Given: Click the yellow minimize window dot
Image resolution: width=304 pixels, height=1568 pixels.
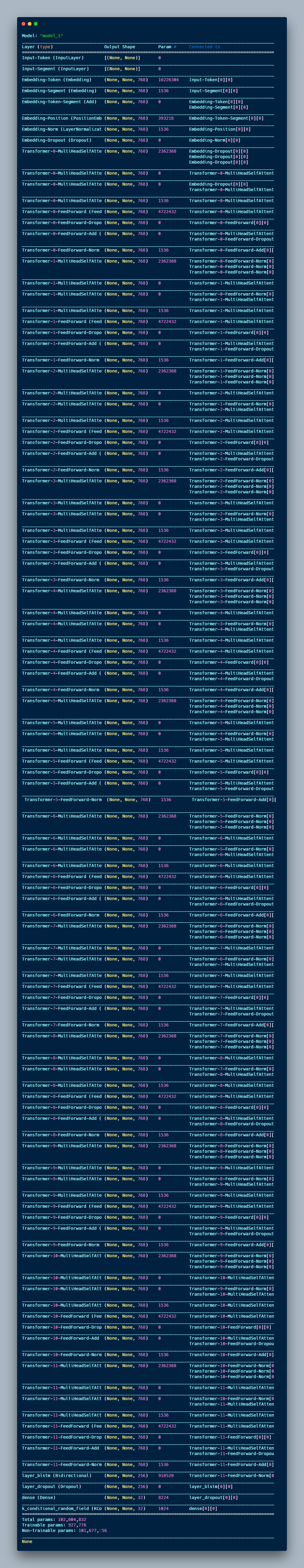Looking at the screenshot, I should pyautogui.click(x=30, y=24).
